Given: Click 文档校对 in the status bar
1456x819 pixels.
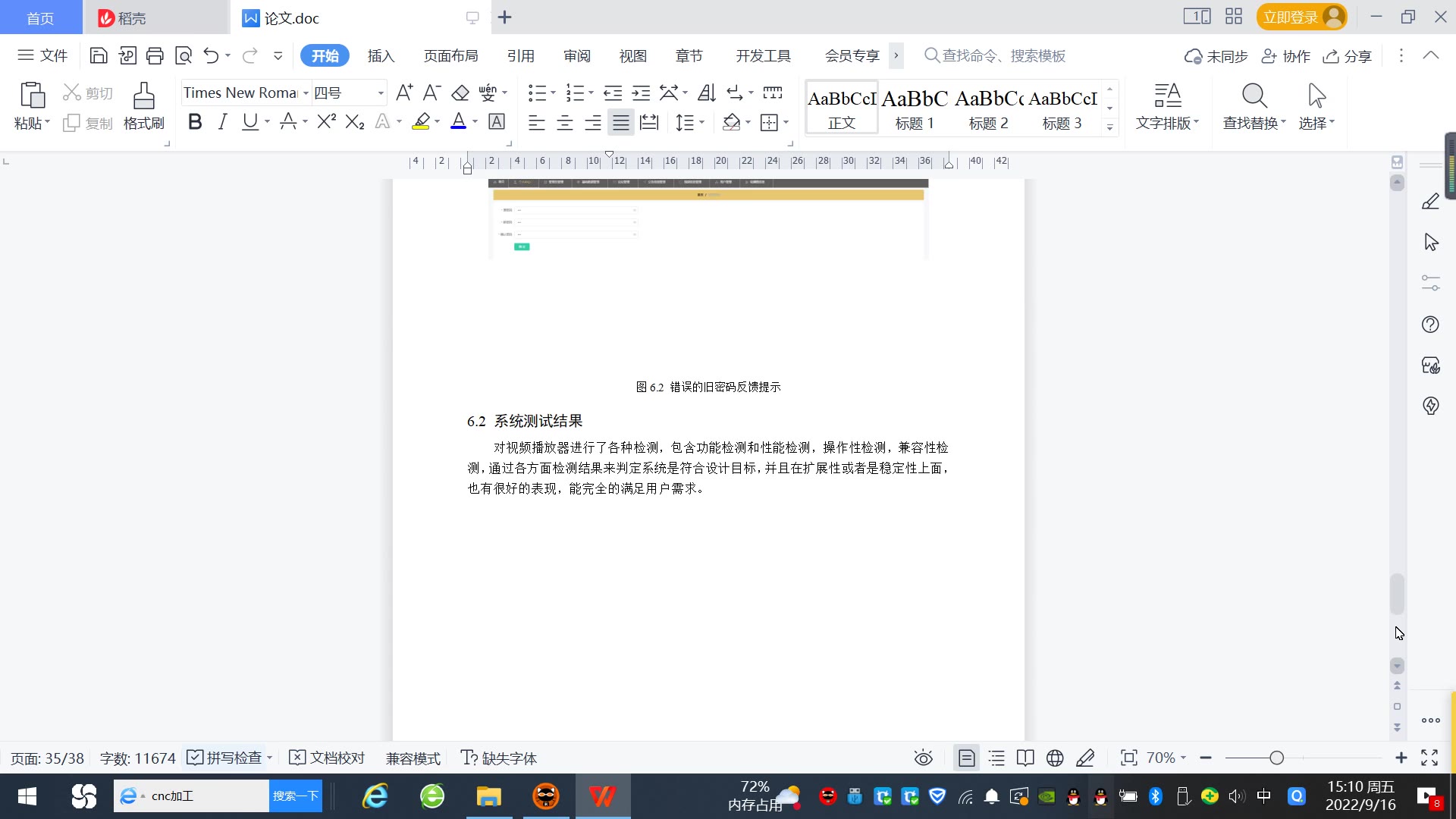Looking at the screenshot, I should [x=328, y=758].
